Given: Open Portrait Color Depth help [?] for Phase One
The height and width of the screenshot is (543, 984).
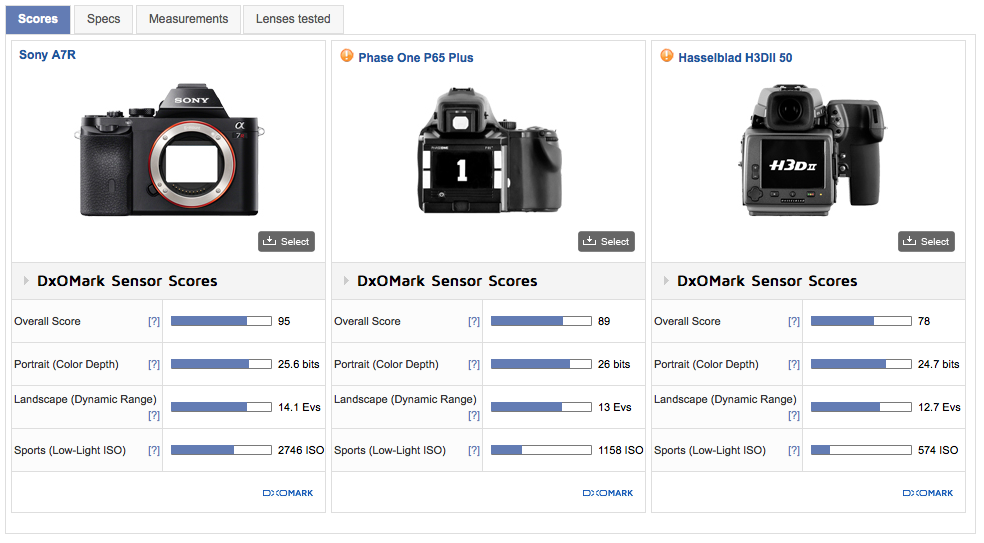Looking at the screenshot, I should point(474,365).
